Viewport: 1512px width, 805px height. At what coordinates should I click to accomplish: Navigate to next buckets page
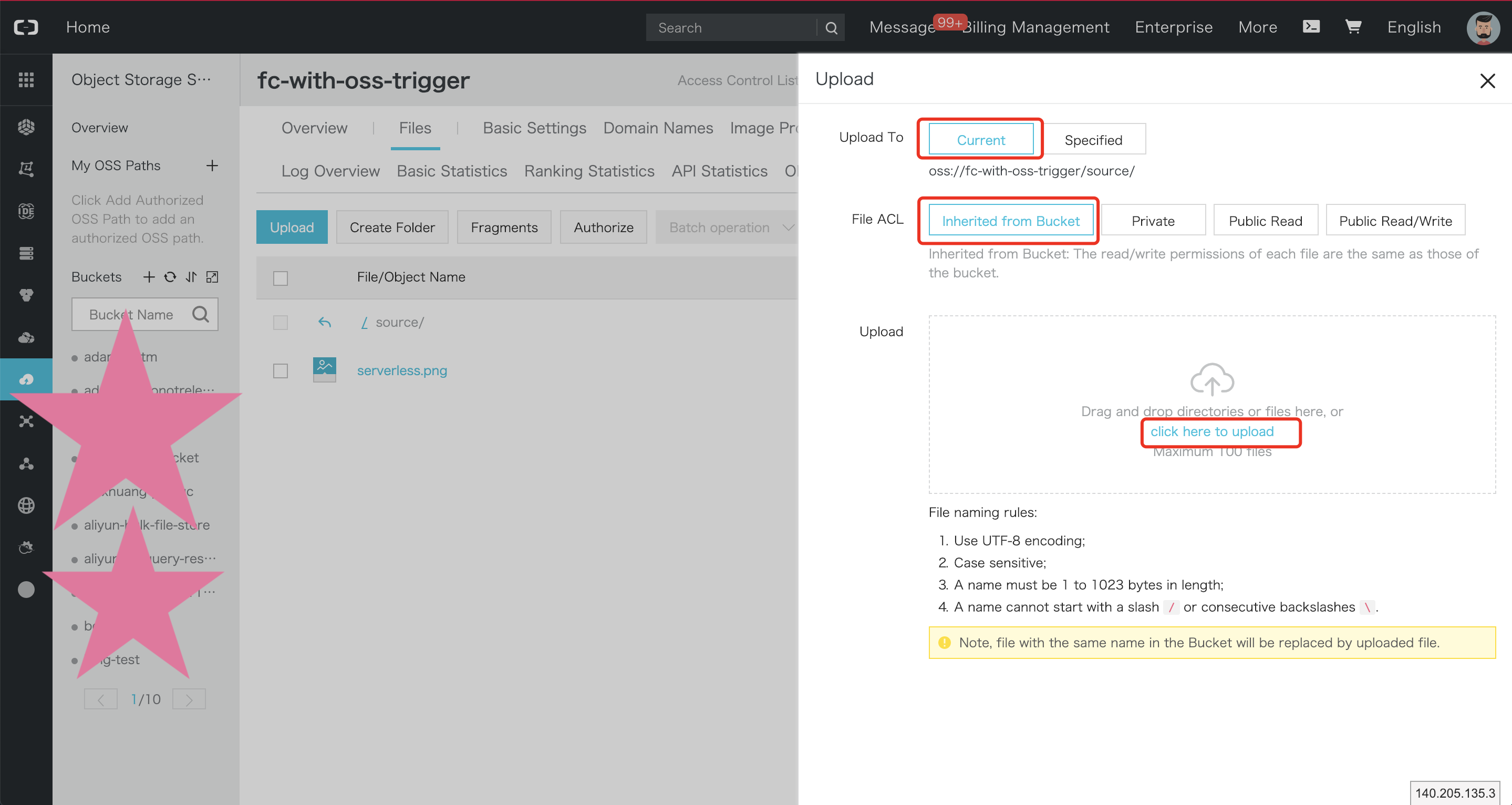pos(189,699)
